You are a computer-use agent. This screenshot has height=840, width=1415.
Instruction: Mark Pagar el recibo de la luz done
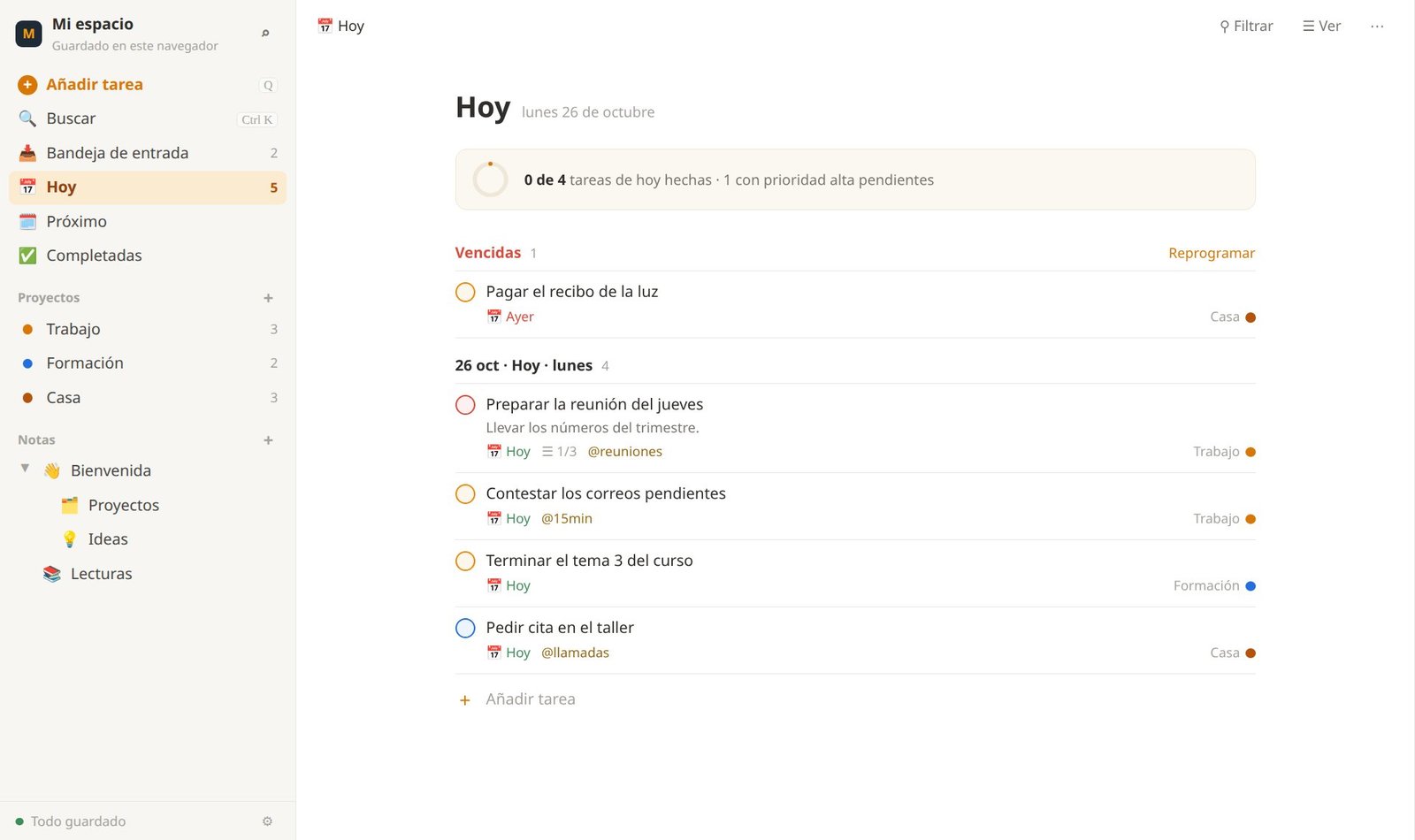click(465, 292)
